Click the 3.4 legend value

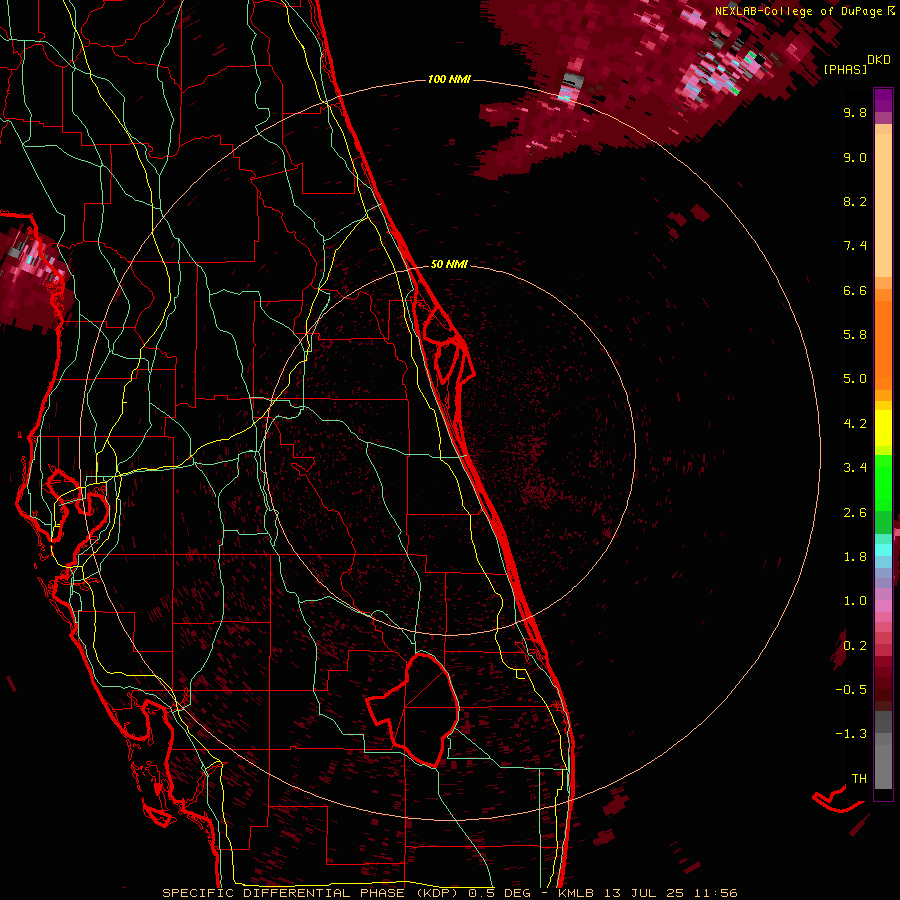(855, 468)
